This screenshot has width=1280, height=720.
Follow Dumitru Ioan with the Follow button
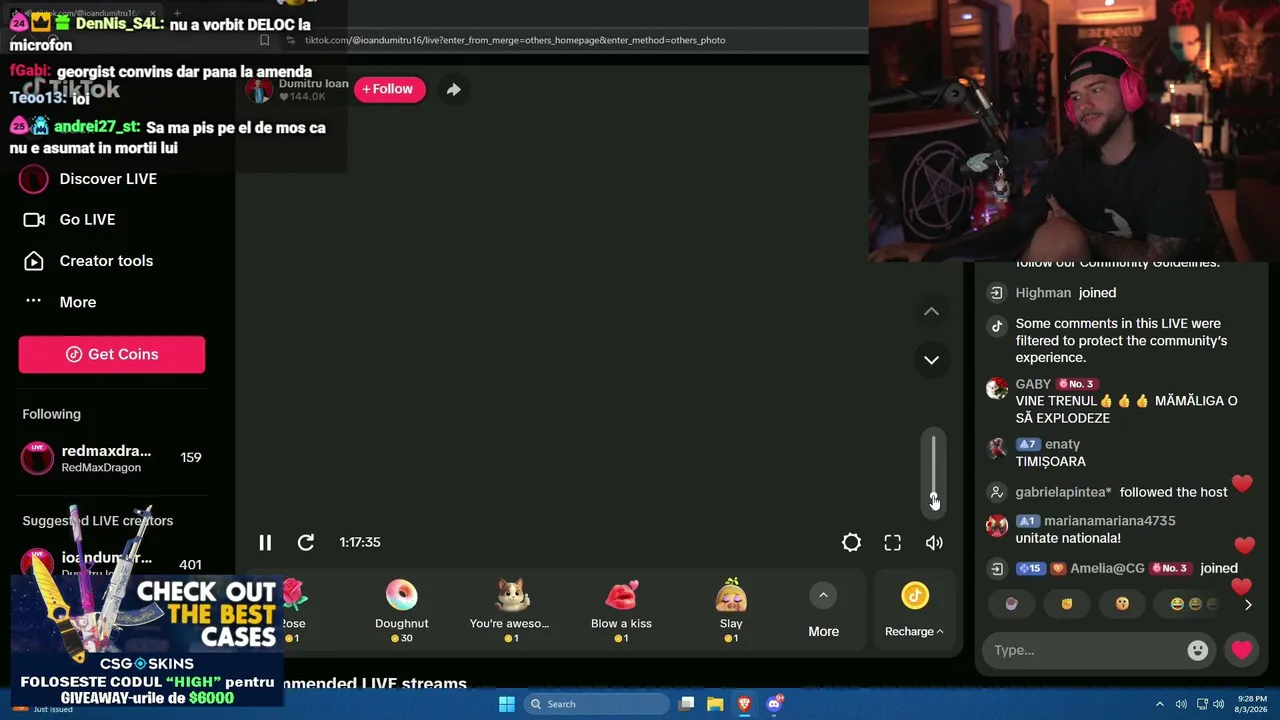coord(389,89)
